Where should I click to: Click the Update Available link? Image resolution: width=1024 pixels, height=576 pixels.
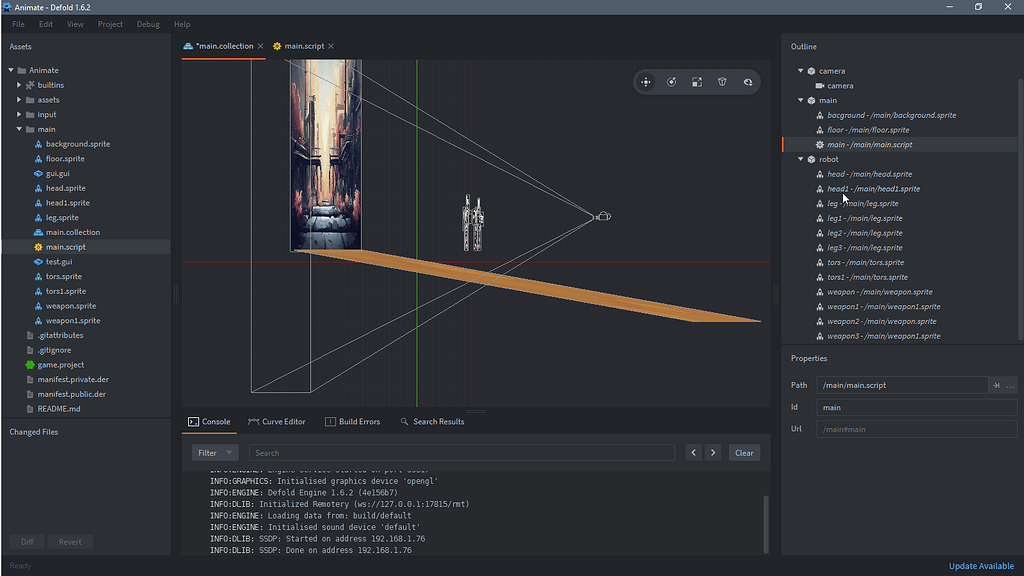point(981,565)
